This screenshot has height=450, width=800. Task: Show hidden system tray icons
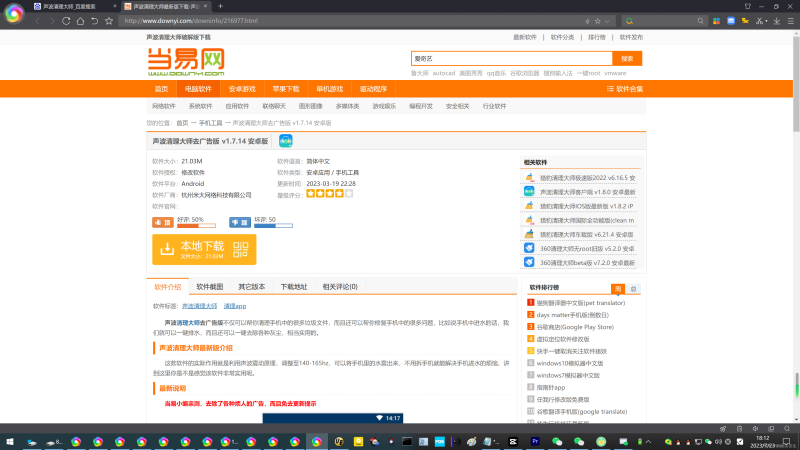click(x=648, y=442)
